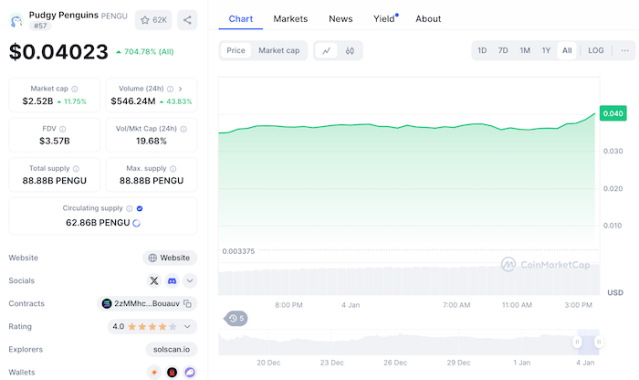Add PENGU to watchlist star button
The width and height of the screenshot is (639, 380).
point(154,20)
